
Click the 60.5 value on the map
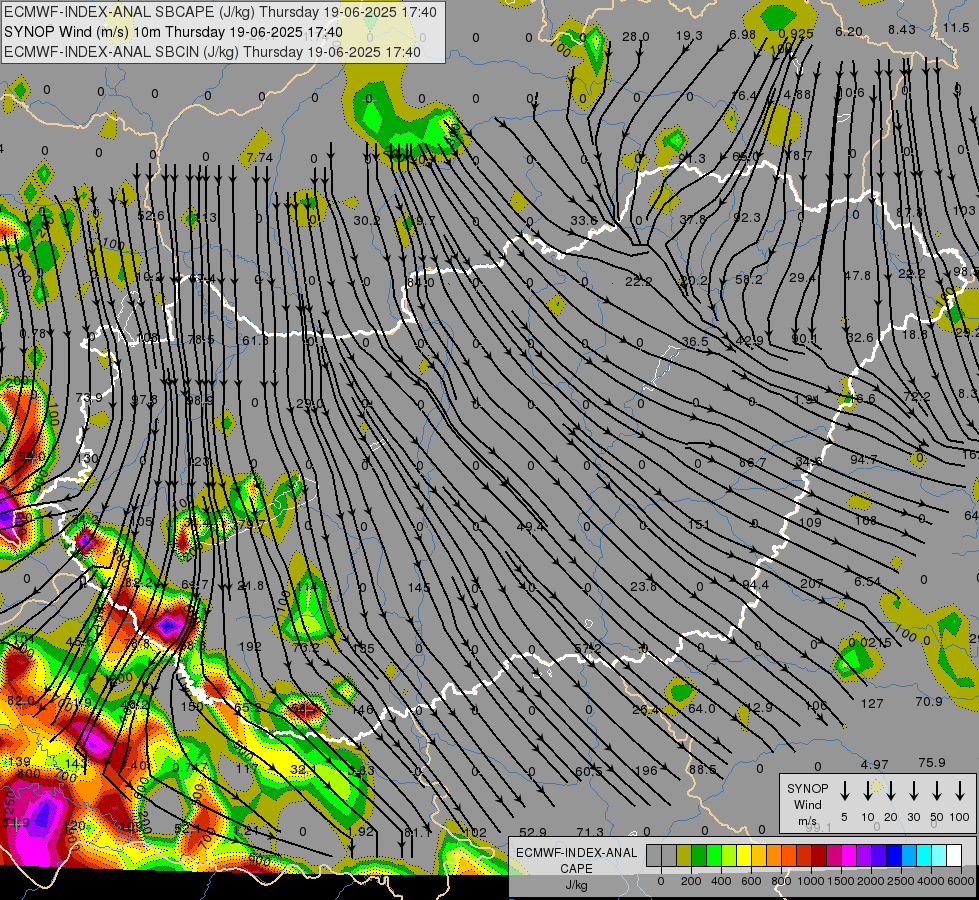[x=588, y=772]
